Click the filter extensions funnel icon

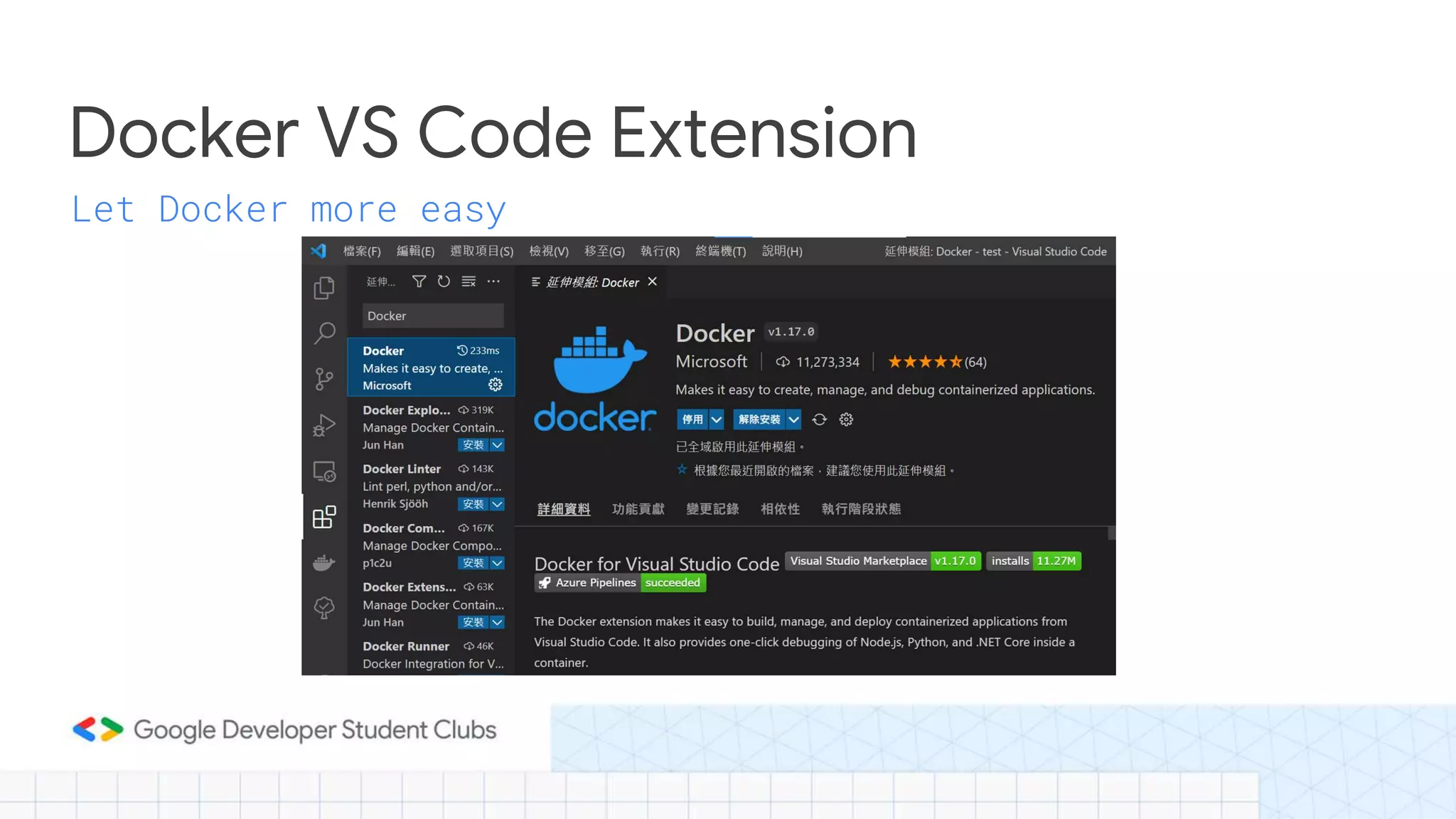coord(419,282)
